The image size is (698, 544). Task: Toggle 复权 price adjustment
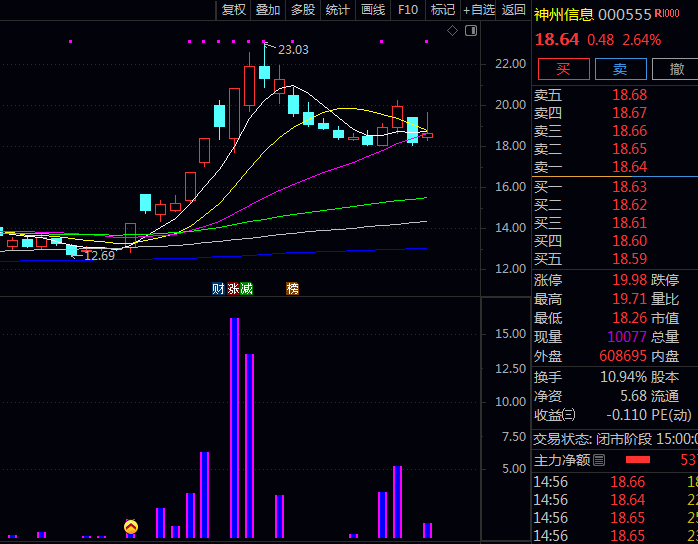coord(234,10)
